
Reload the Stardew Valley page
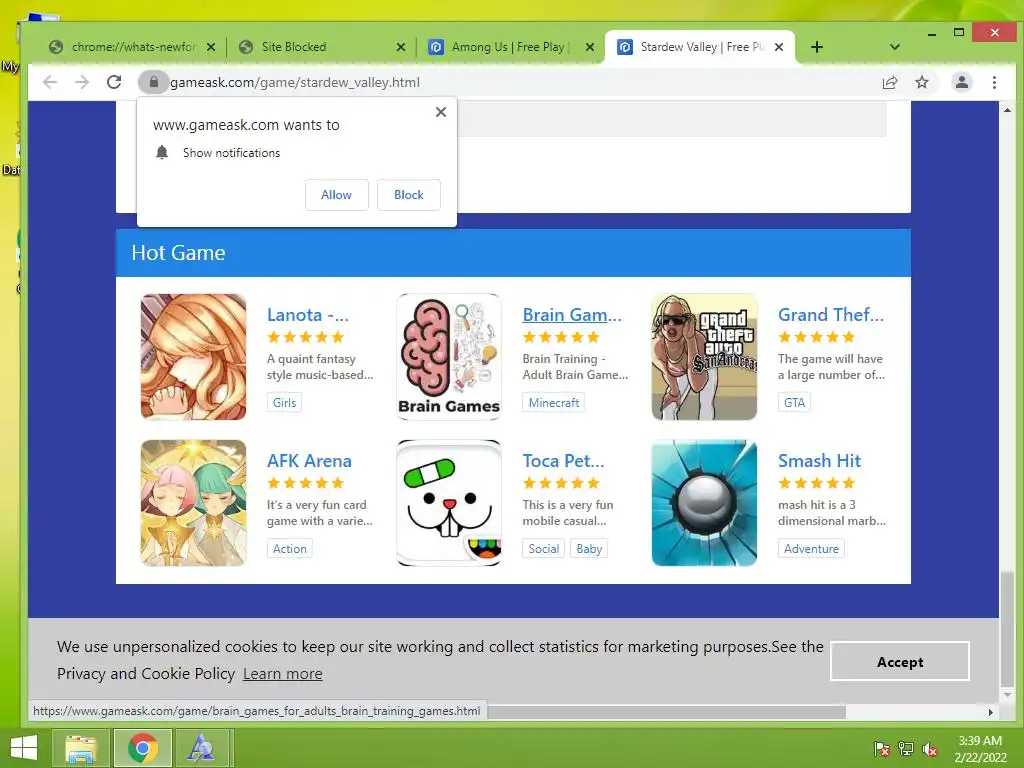point(114,82)
